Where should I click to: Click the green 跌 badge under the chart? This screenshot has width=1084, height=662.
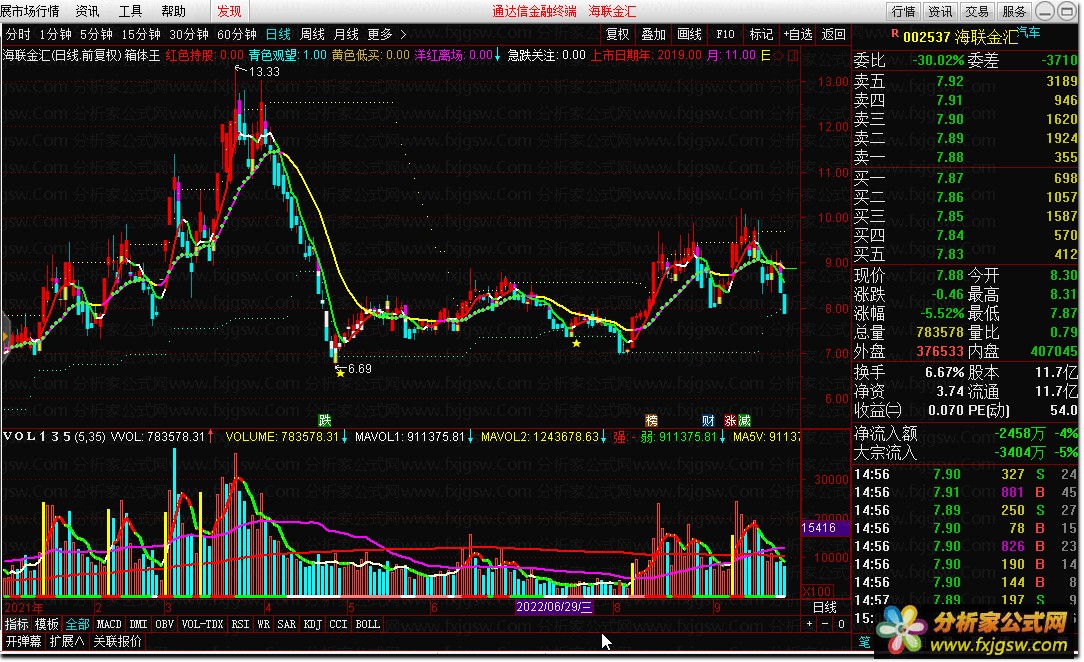(325, 420)
